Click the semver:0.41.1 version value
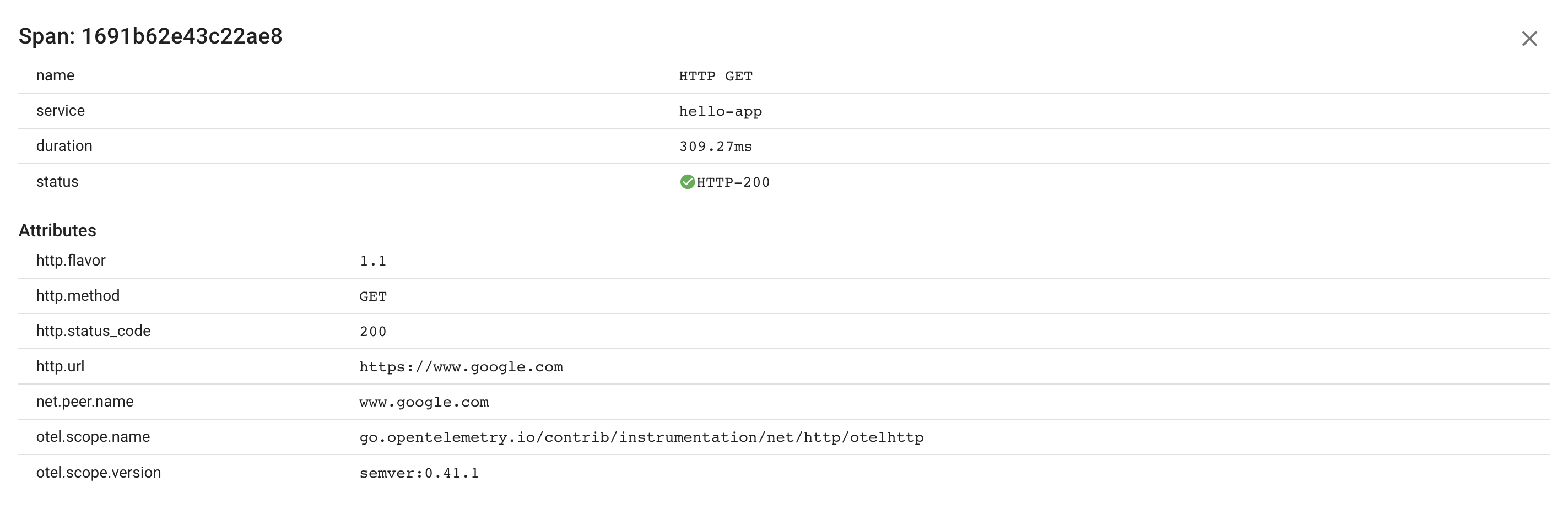The image size is (1568, 509). tap(419, 473)
